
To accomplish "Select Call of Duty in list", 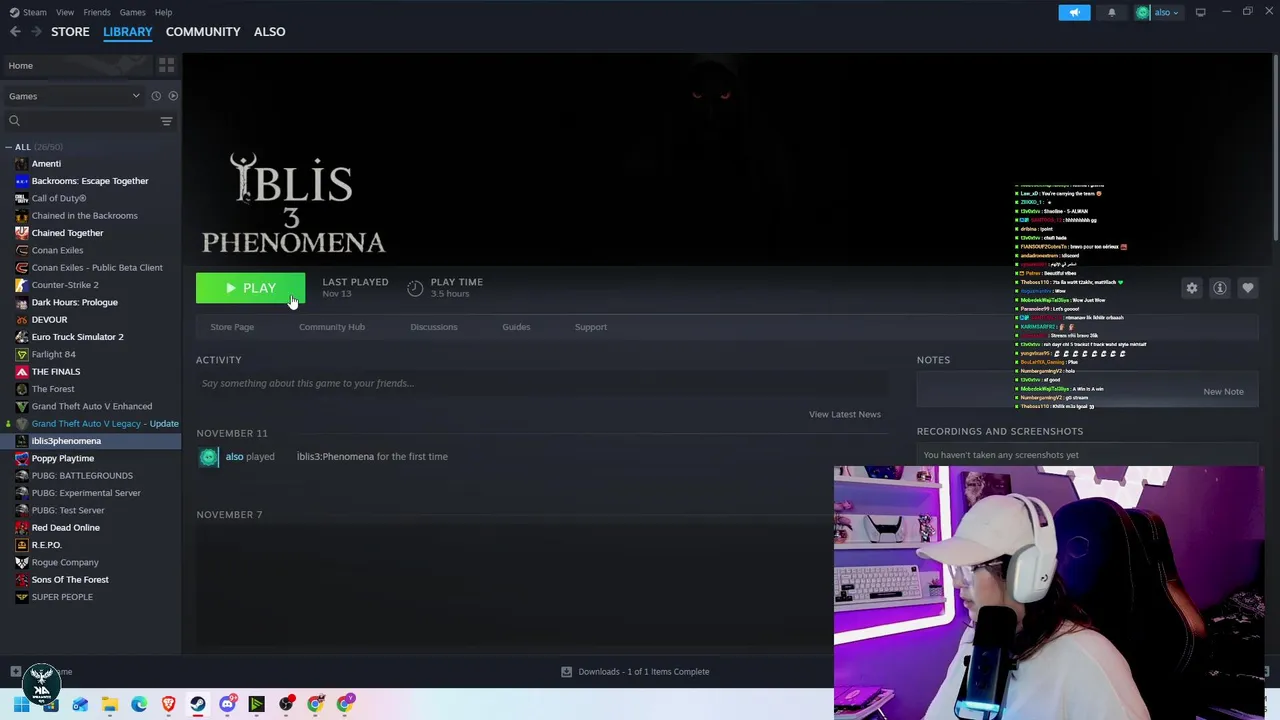I will click(59, 198).
